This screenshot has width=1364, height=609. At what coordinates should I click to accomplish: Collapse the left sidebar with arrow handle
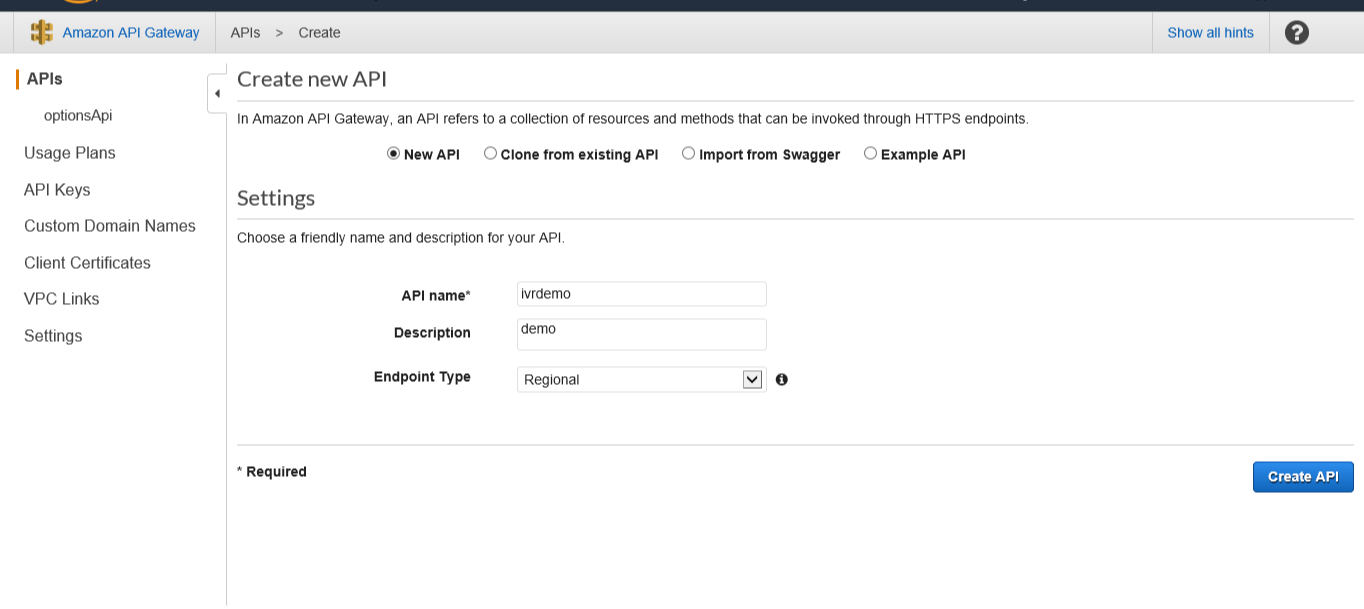click(217, 93)
